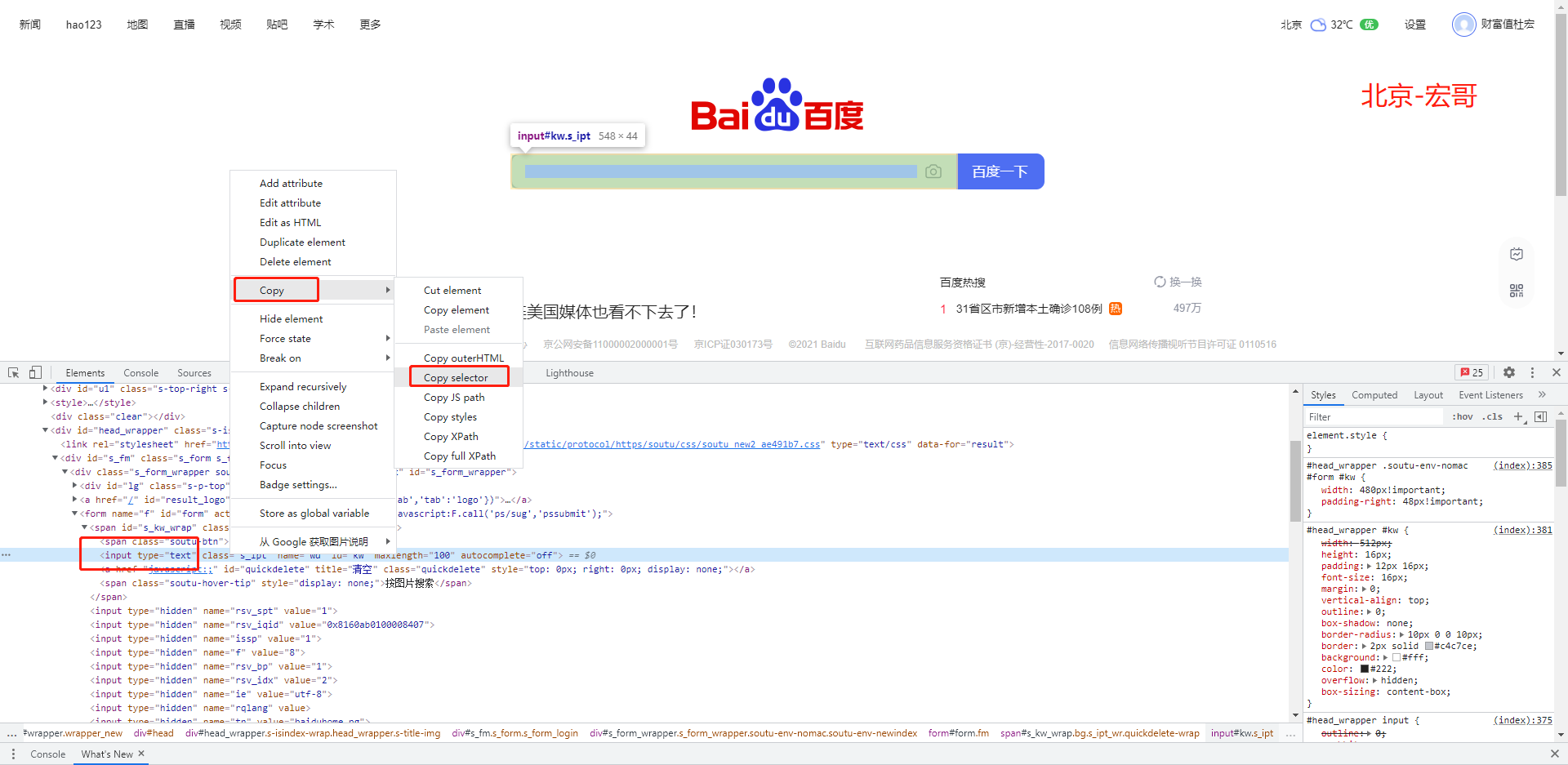Click the form#form.fm breadcrumb

pos(959,733)
